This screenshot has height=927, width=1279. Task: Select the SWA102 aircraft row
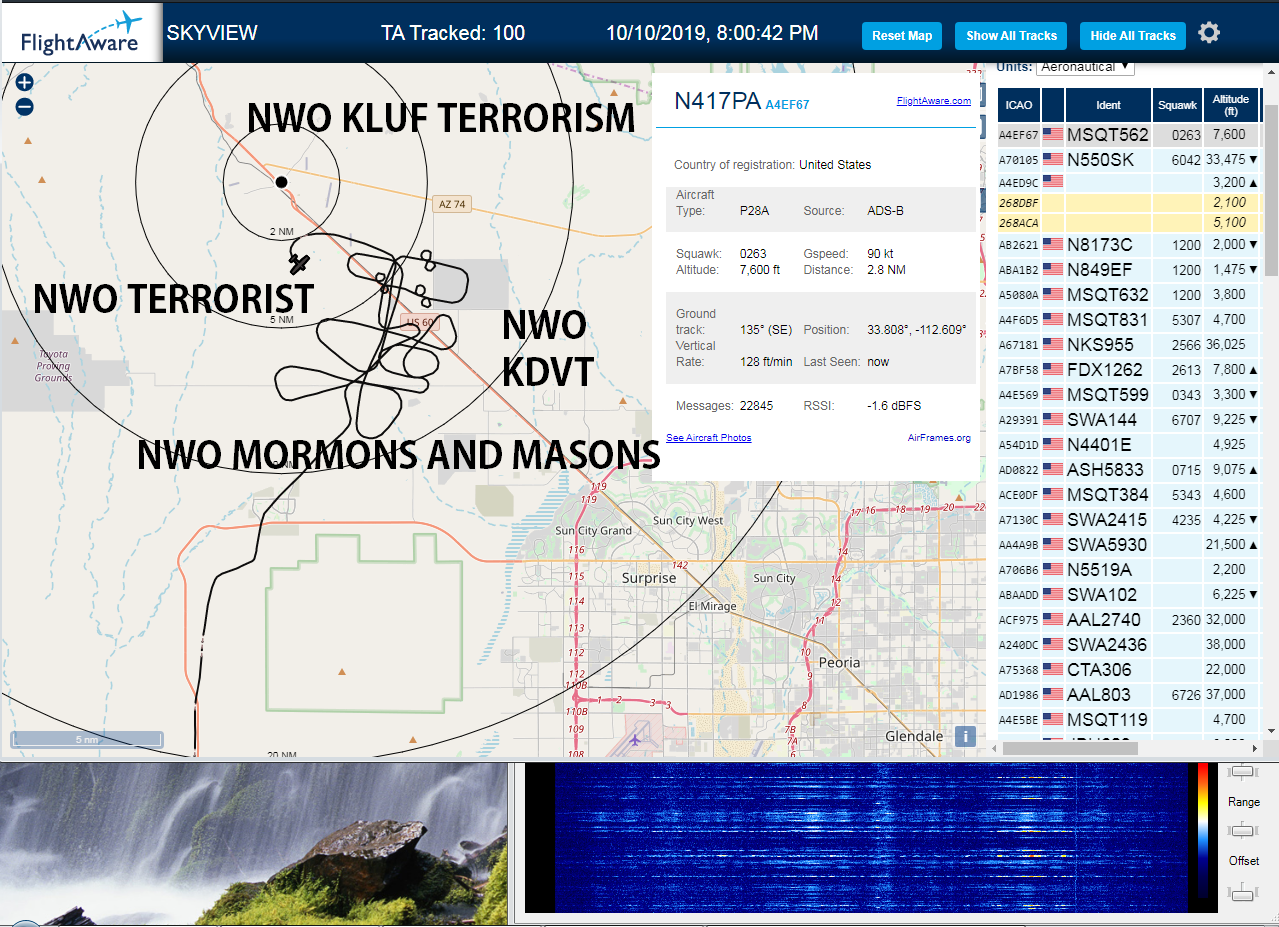[1129, 594]
